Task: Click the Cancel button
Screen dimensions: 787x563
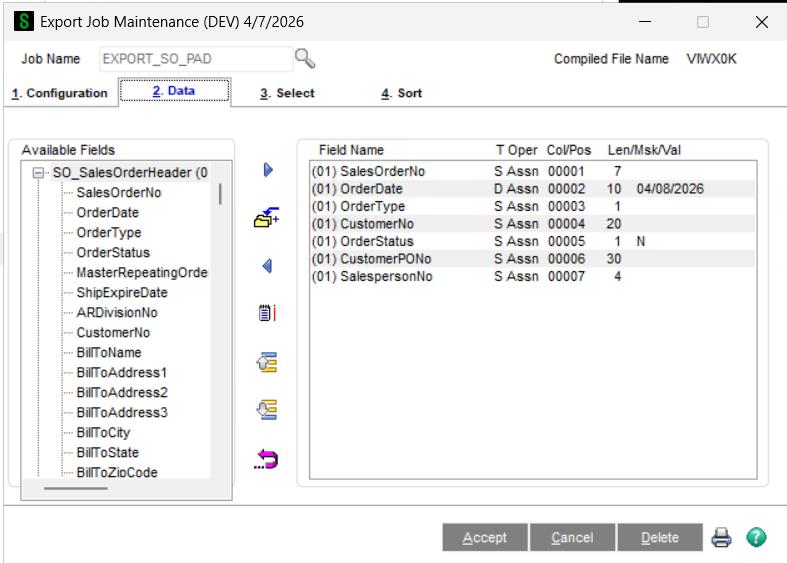Action: (x=572, y=537)
